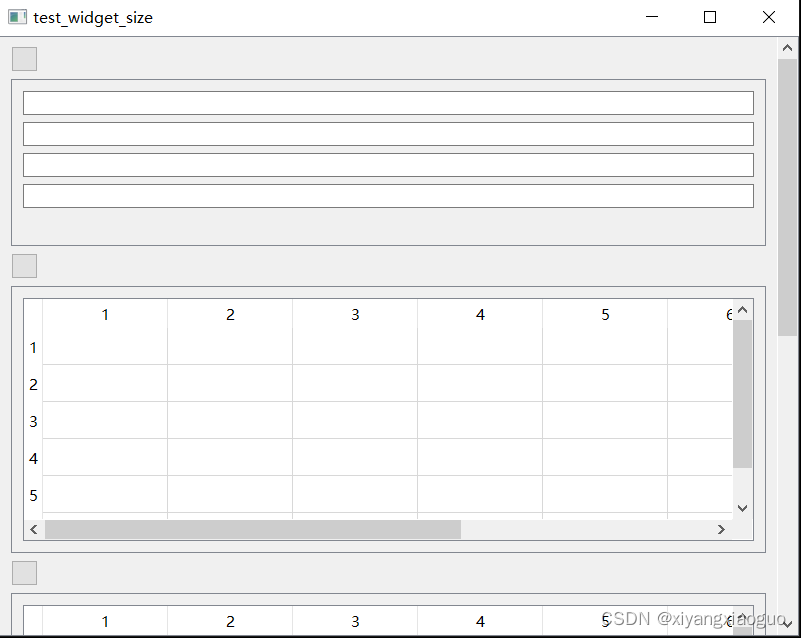The height and width of the screenshot is (638, 801).
Task: Select row header 1 in first table
Action: pos(33,347)
